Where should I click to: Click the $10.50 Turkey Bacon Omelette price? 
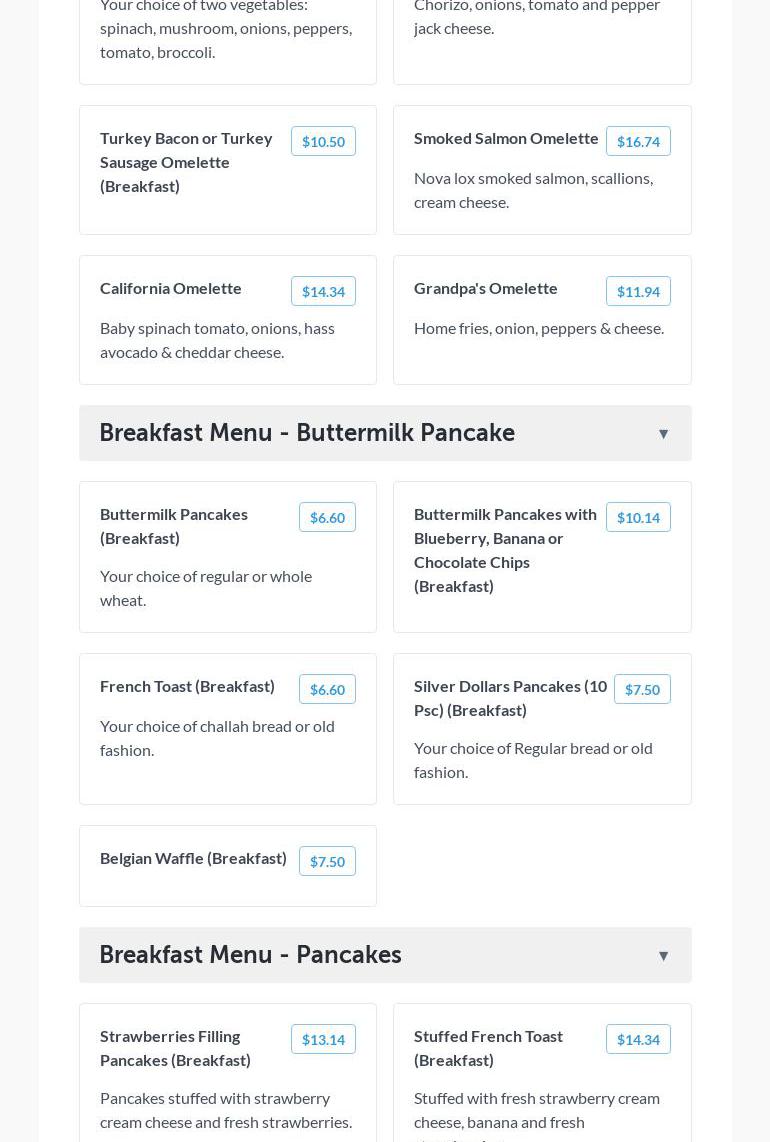click(x=323, y=142)
